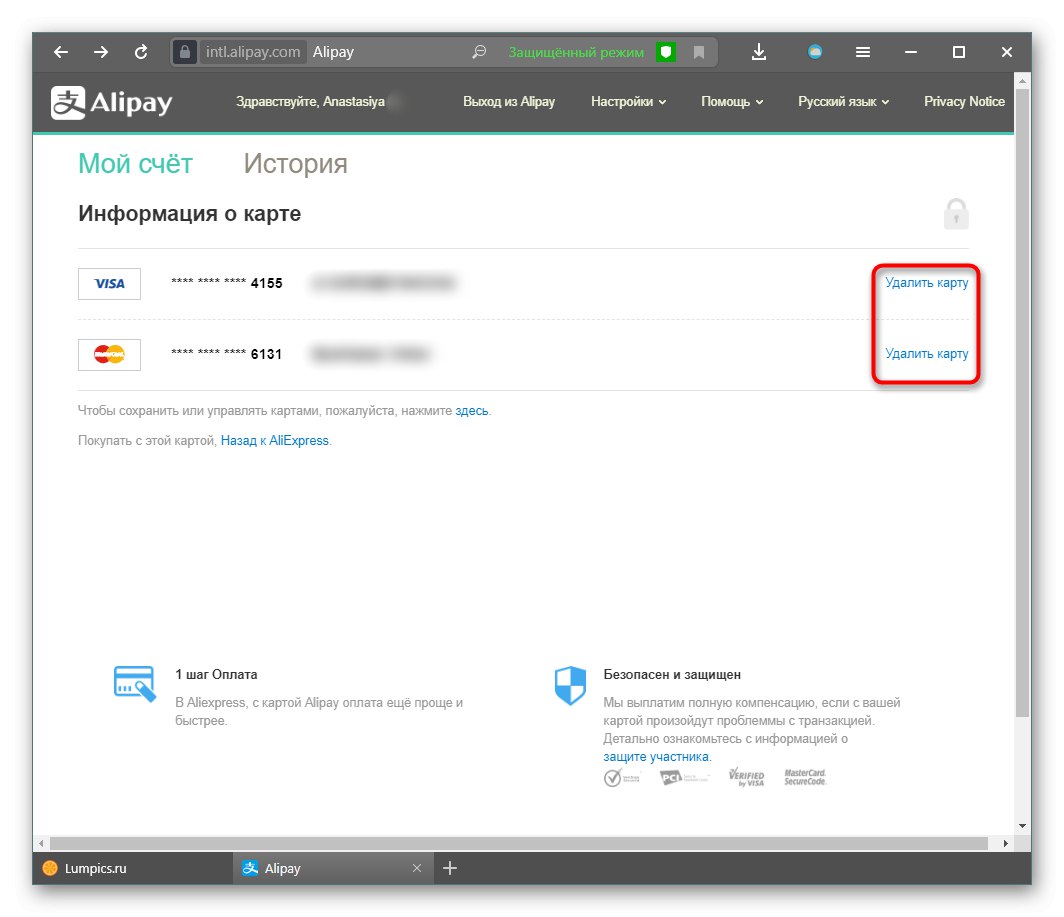Viewport: 1064px width, 917px height.
Task: Click the здесь link to manage cards
Action: pyautogui.click(x=472, y=411)
